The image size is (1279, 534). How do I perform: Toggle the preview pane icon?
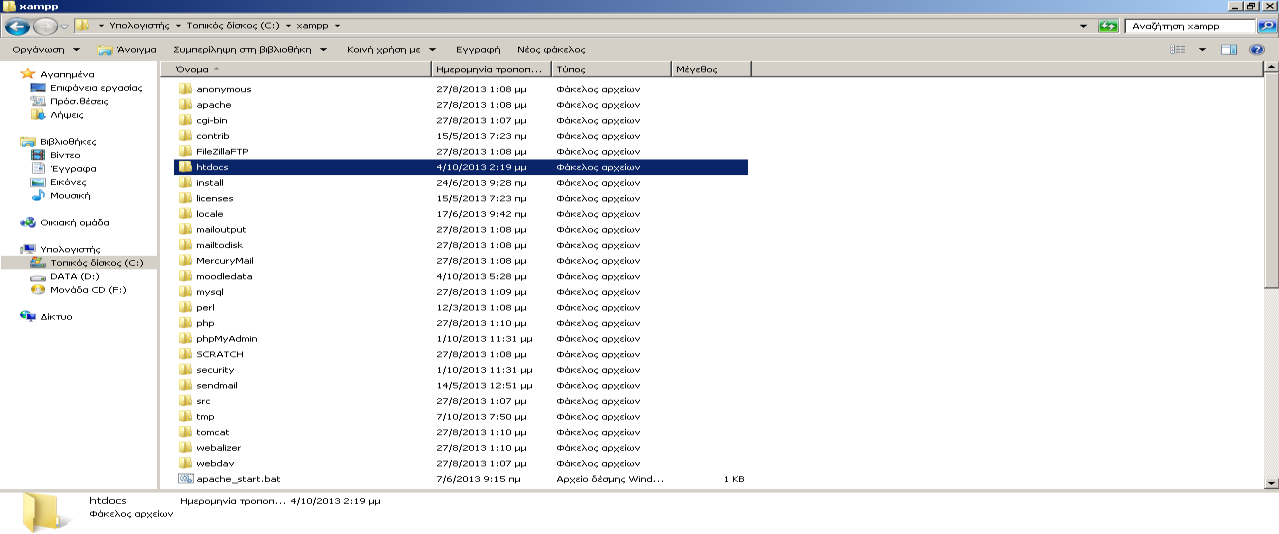(1229, 49)
